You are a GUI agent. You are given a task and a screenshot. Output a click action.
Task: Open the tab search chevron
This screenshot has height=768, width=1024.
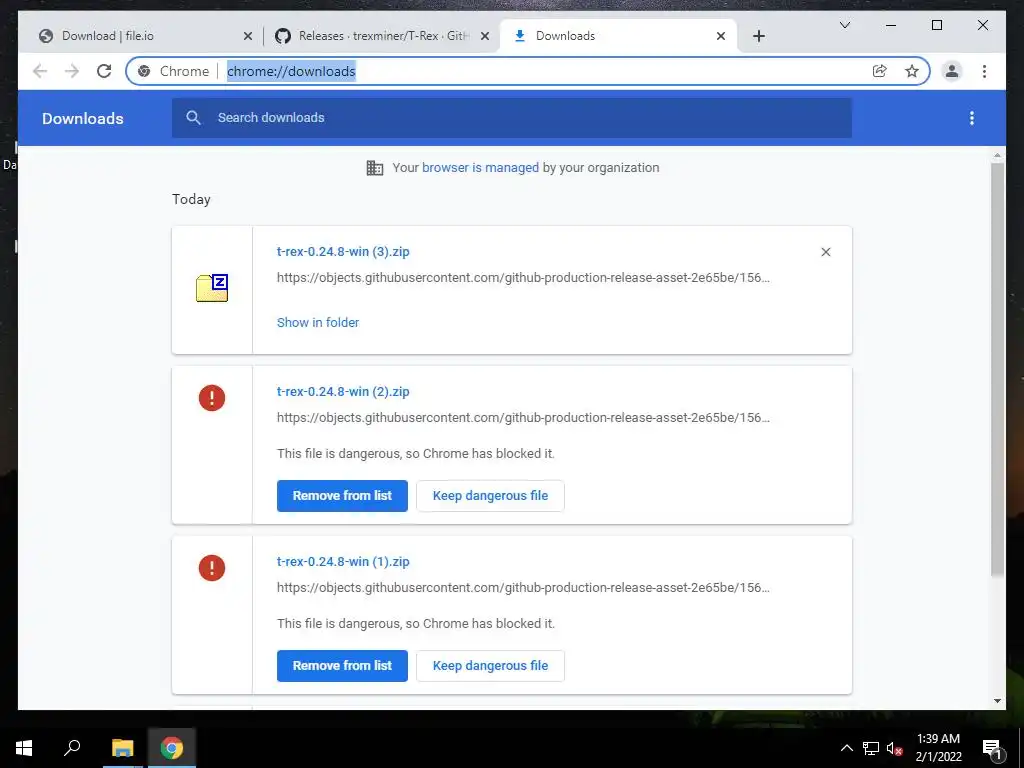(x=844, y=25)
